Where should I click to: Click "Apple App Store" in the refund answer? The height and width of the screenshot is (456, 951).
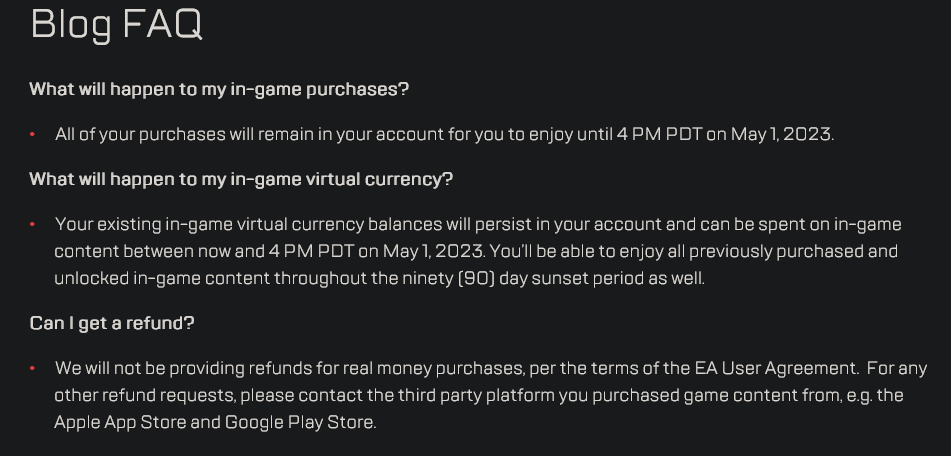[x=120, y=422]
